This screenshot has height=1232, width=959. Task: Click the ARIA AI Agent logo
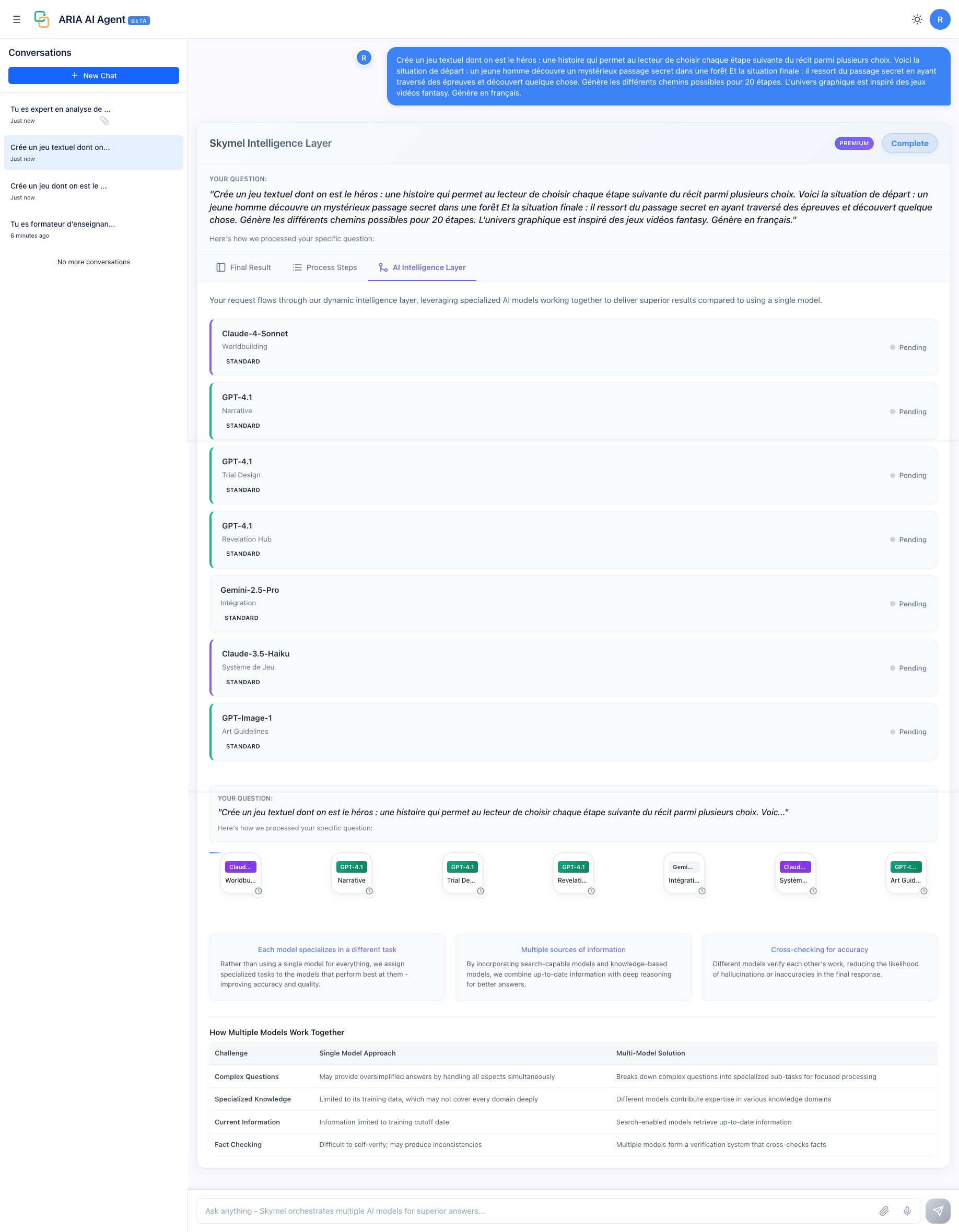click(42, 19)
